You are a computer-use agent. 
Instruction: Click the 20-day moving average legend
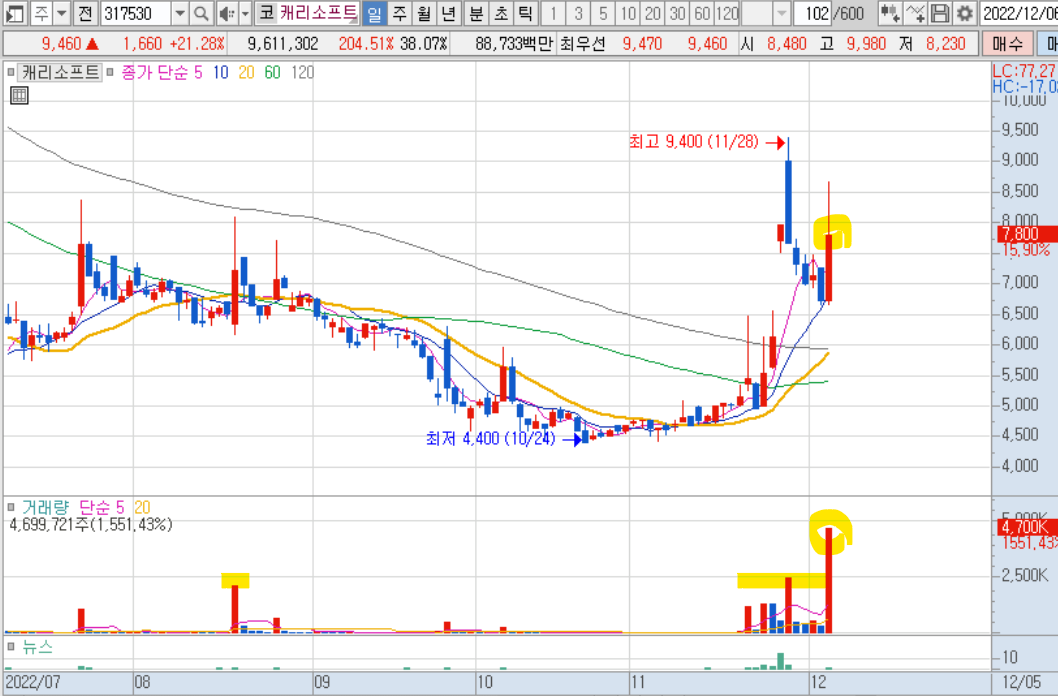246,72
